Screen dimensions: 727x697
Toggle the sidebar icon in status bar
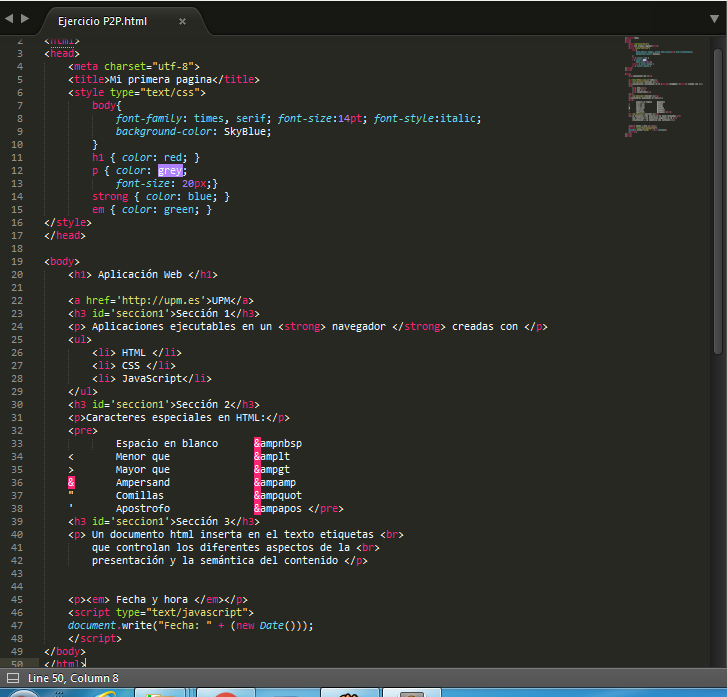[11, 678]
